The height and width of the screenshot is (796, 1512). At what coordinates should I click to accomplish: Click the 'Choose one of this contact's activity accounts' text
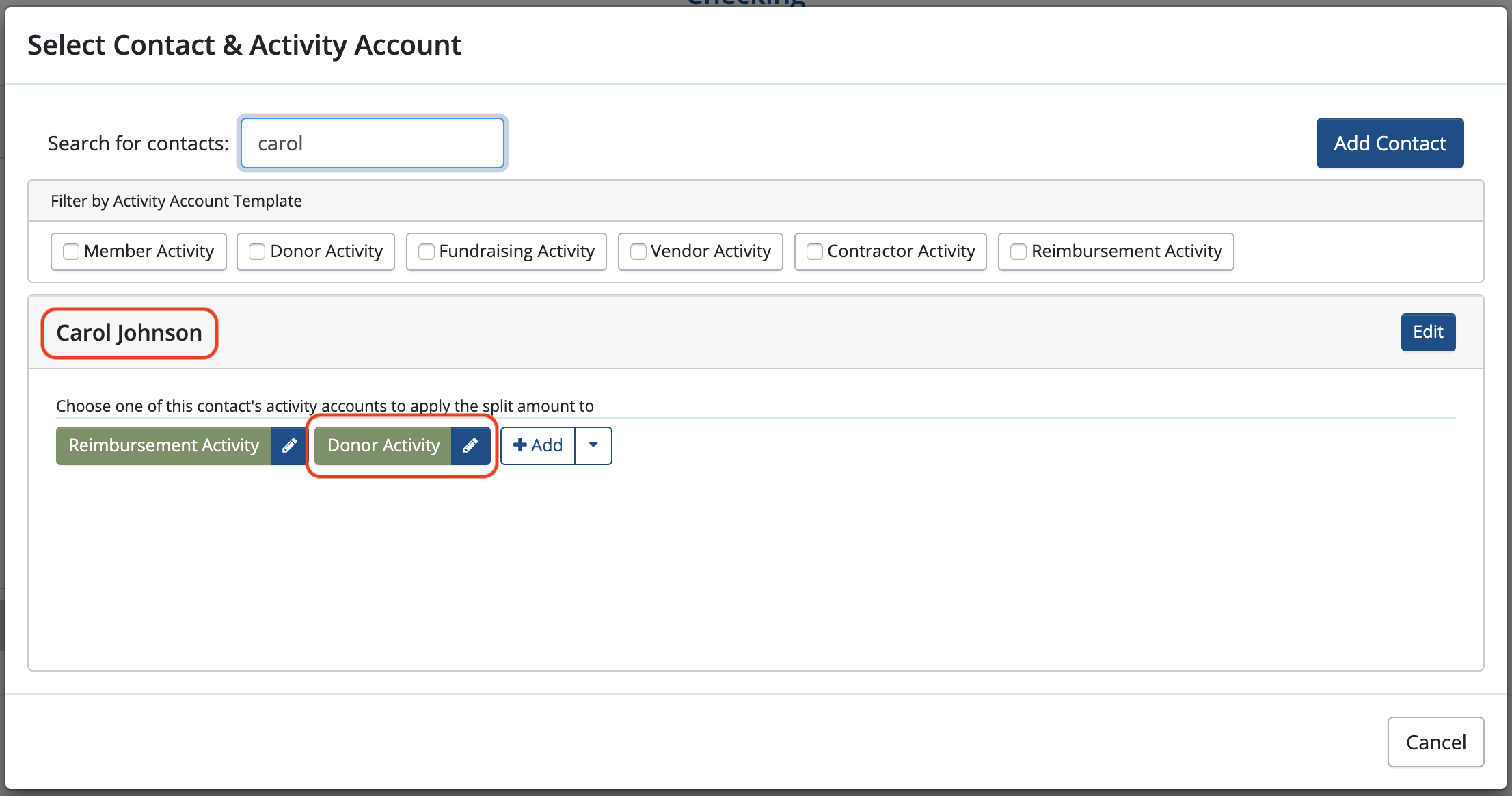pos(325,406)
